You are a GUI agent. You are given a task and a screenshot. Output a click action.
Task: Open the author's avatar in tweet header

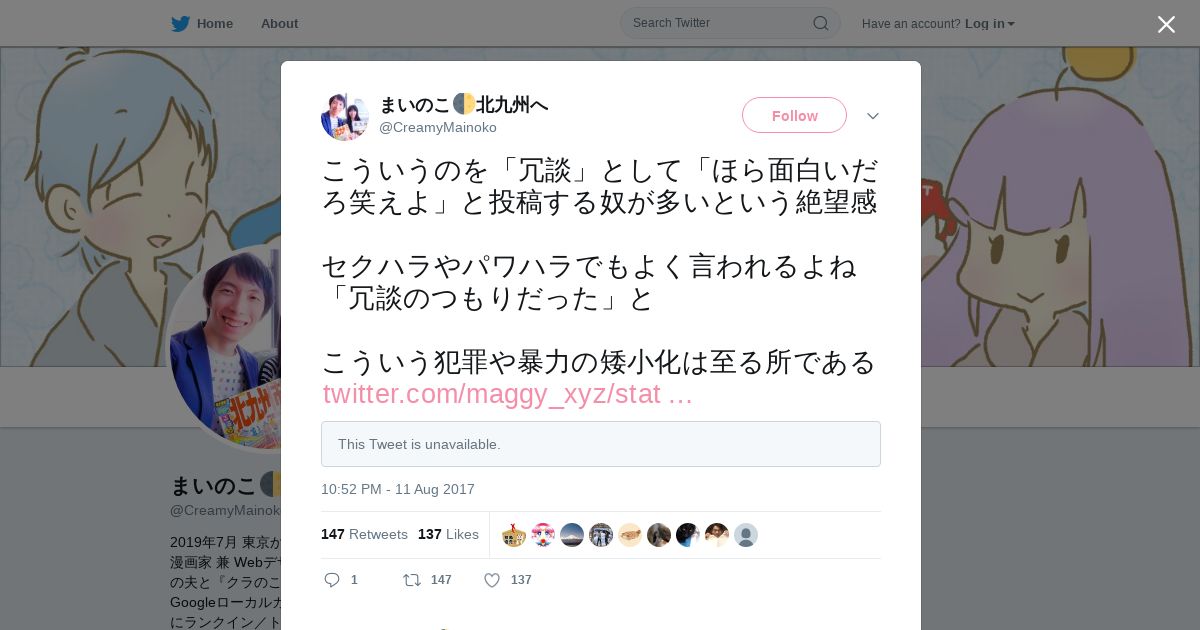tap(345, 117)
